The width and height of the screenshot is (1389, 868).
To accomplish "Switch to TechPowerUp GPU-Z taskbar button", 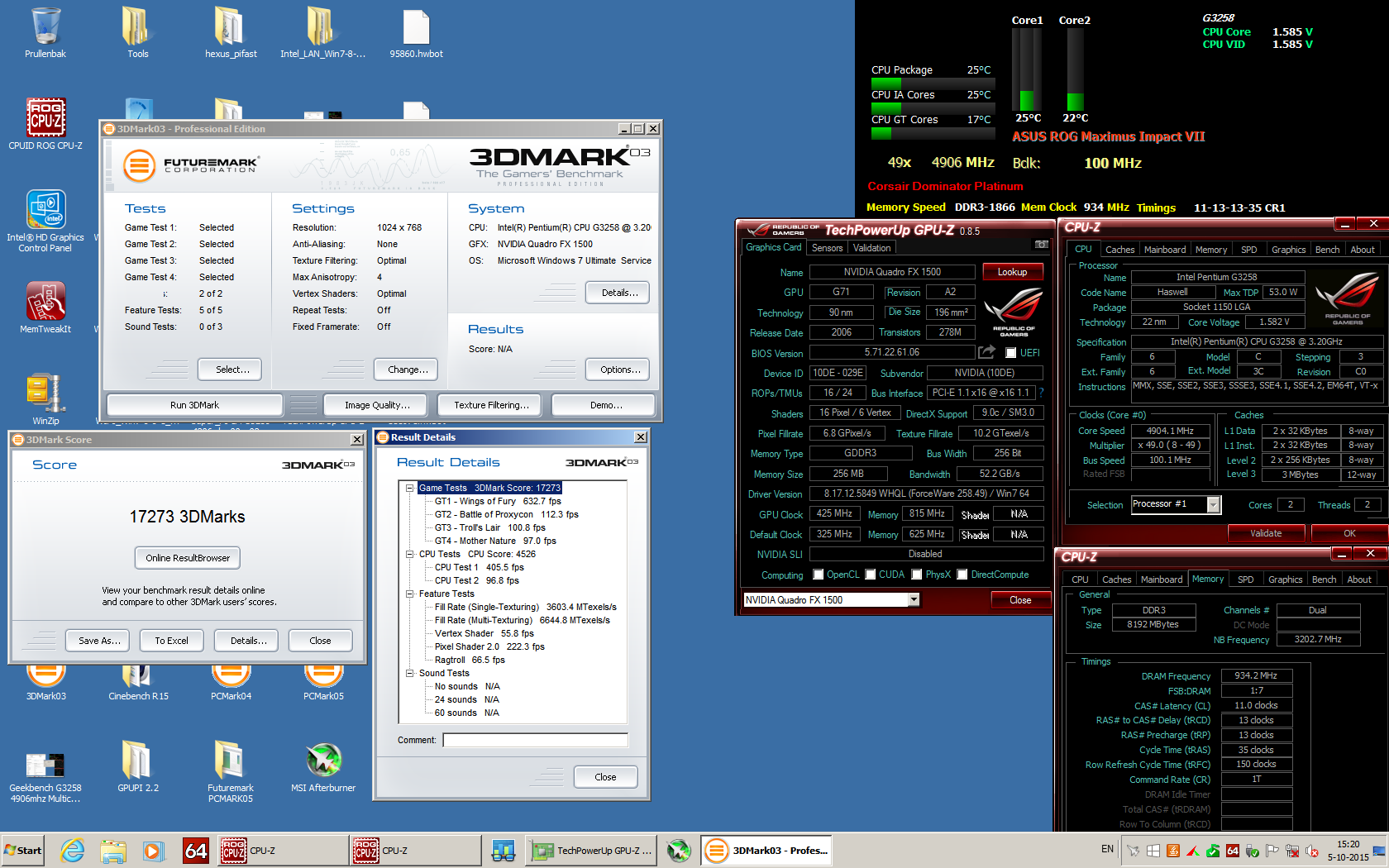I will click(x=592, y=851).
